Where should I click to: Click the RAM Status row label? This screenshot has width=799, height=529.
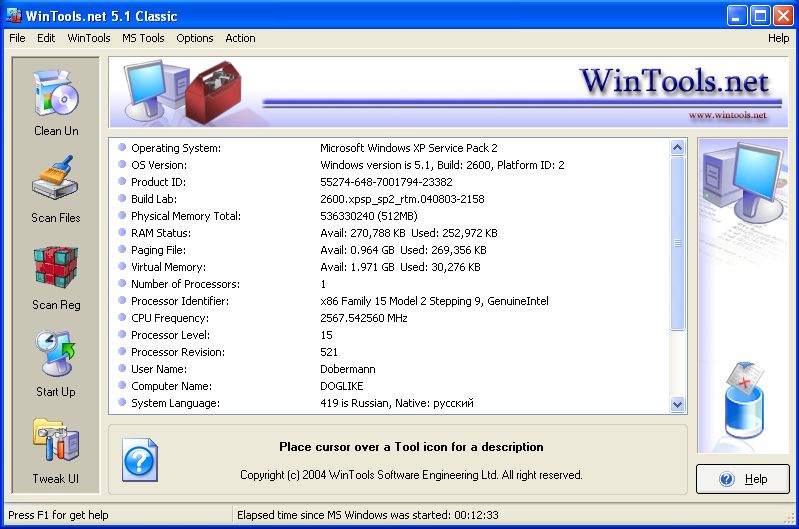pyautogui.click(x=161, y=233)
